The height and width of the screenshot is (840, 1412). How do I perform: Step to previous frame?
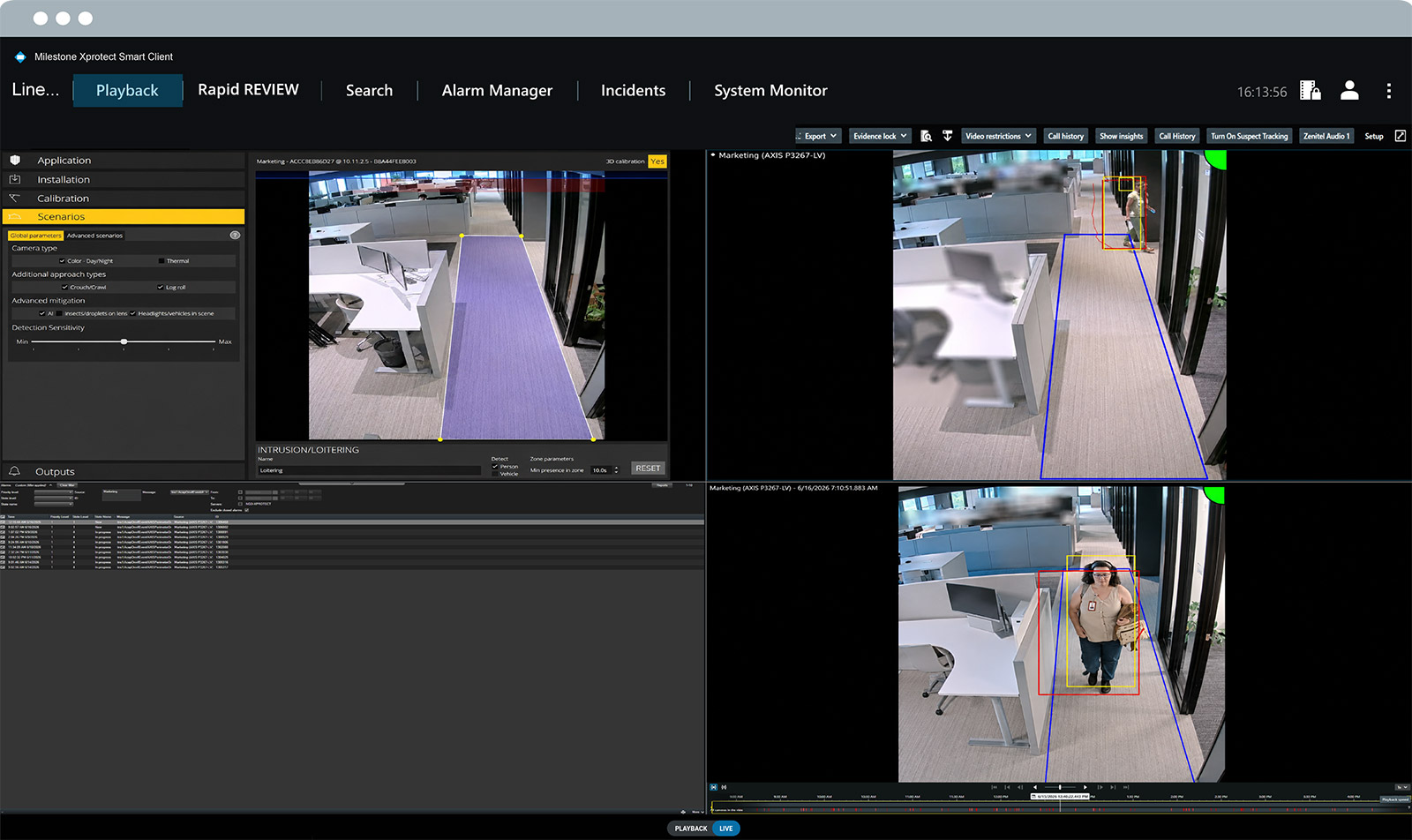[x=1020, y=787]
